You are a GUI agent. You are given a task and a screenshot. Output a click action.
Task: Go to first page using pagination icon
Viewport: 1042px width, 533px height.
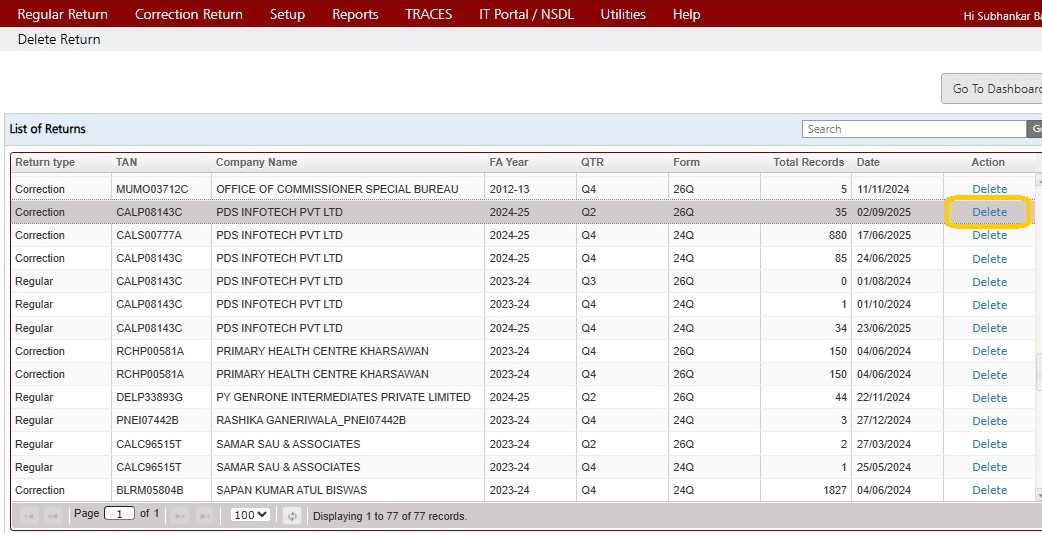click(29, 516)
